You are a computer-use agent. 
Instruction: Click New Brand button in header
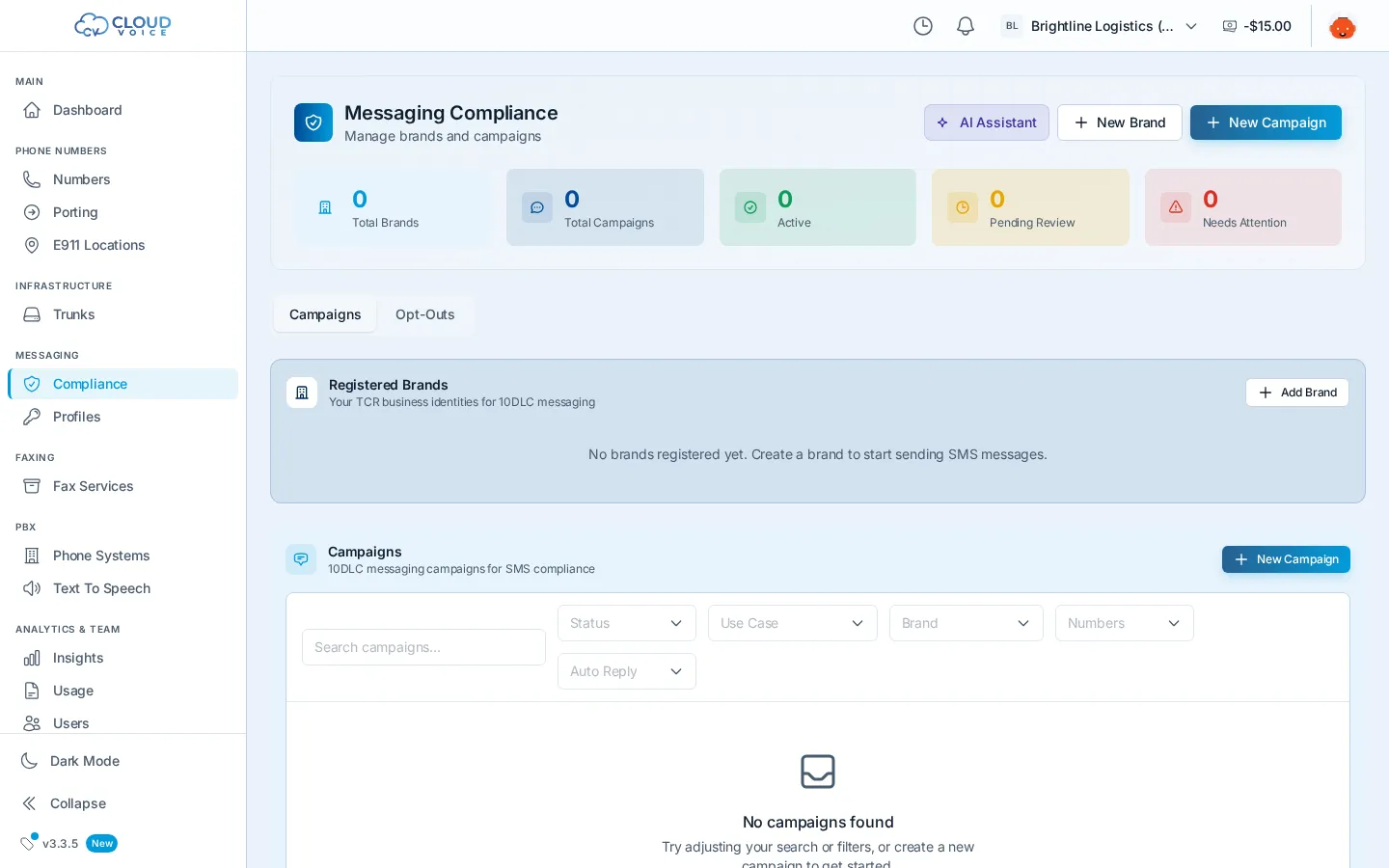(1120, 122)
